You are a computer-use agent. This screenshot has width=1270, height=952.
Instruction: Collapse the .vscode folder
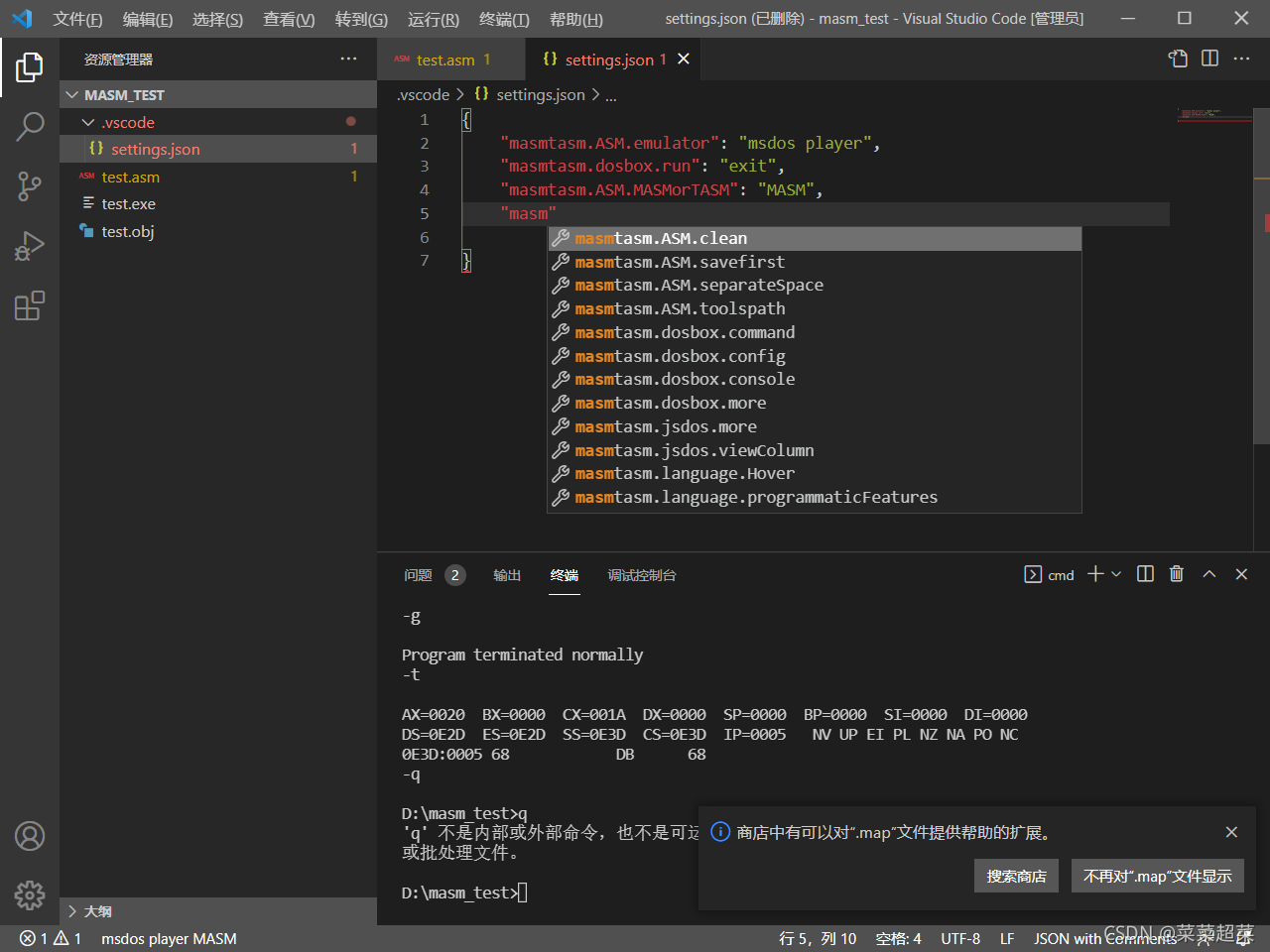tap(218, 122)
